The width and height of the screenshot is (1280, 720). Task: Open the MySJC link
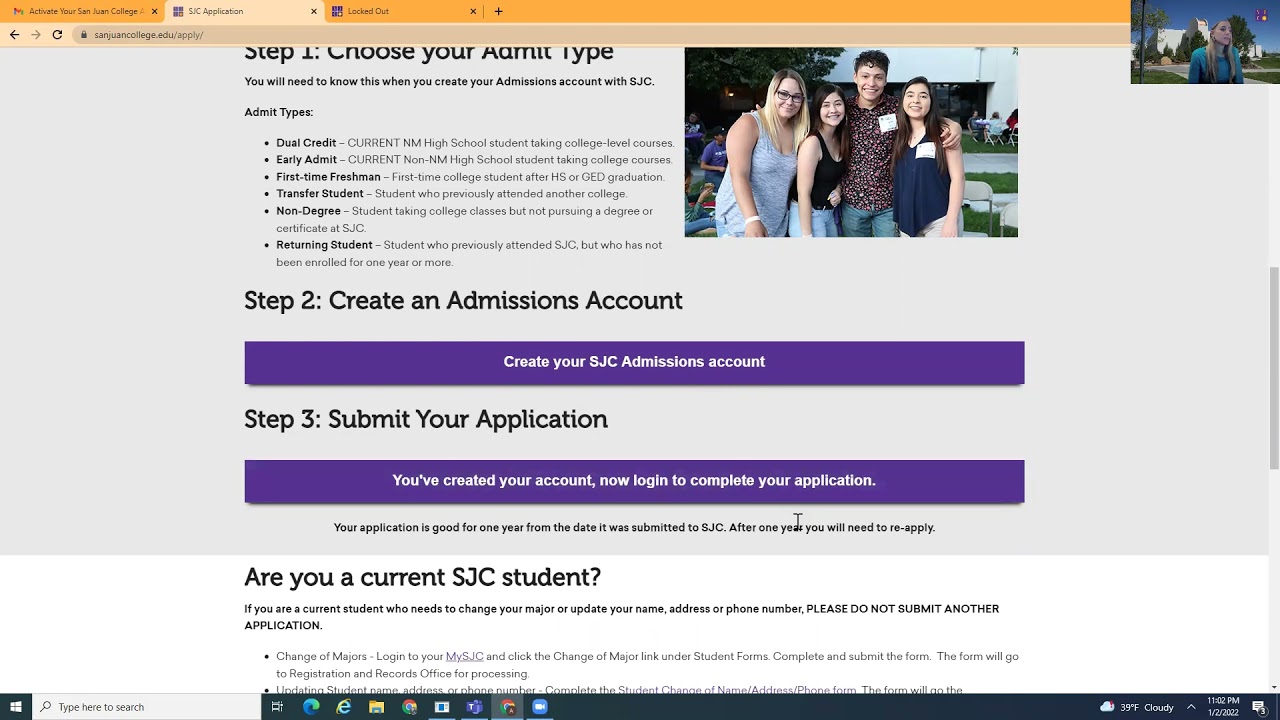464,656
